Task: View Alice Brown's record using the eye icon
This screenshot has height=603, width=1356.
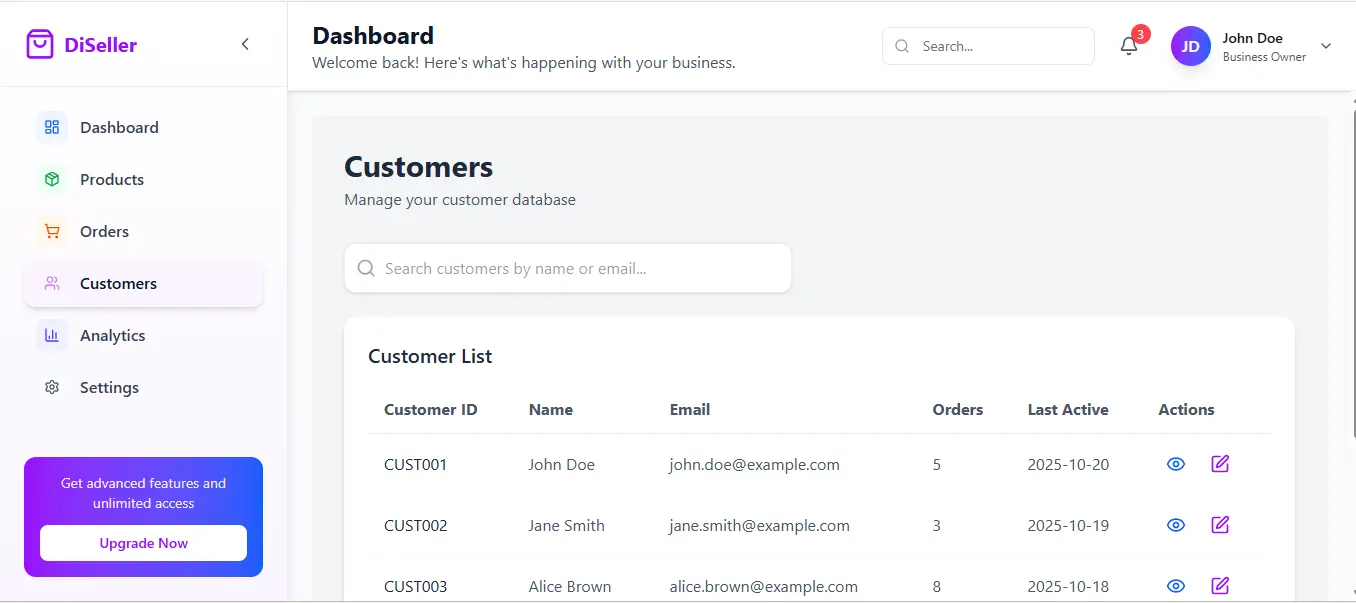Action: [x=1176, y=586]
